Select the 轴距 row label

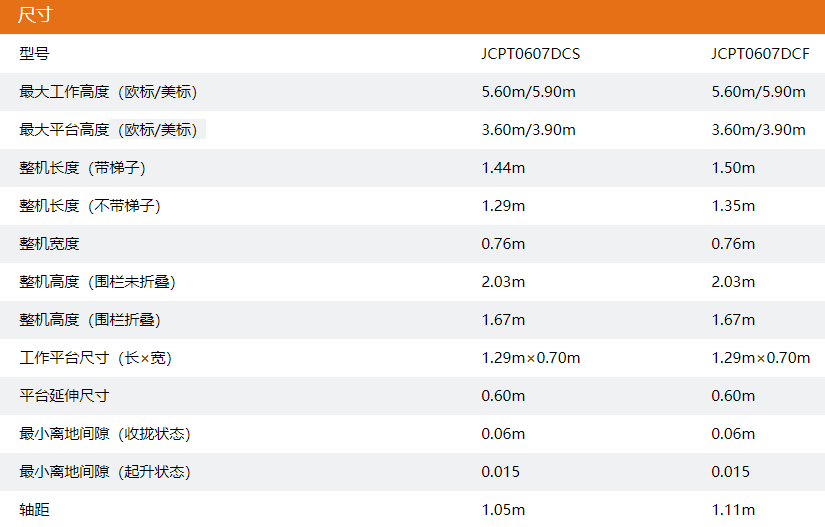coord(34,510)
